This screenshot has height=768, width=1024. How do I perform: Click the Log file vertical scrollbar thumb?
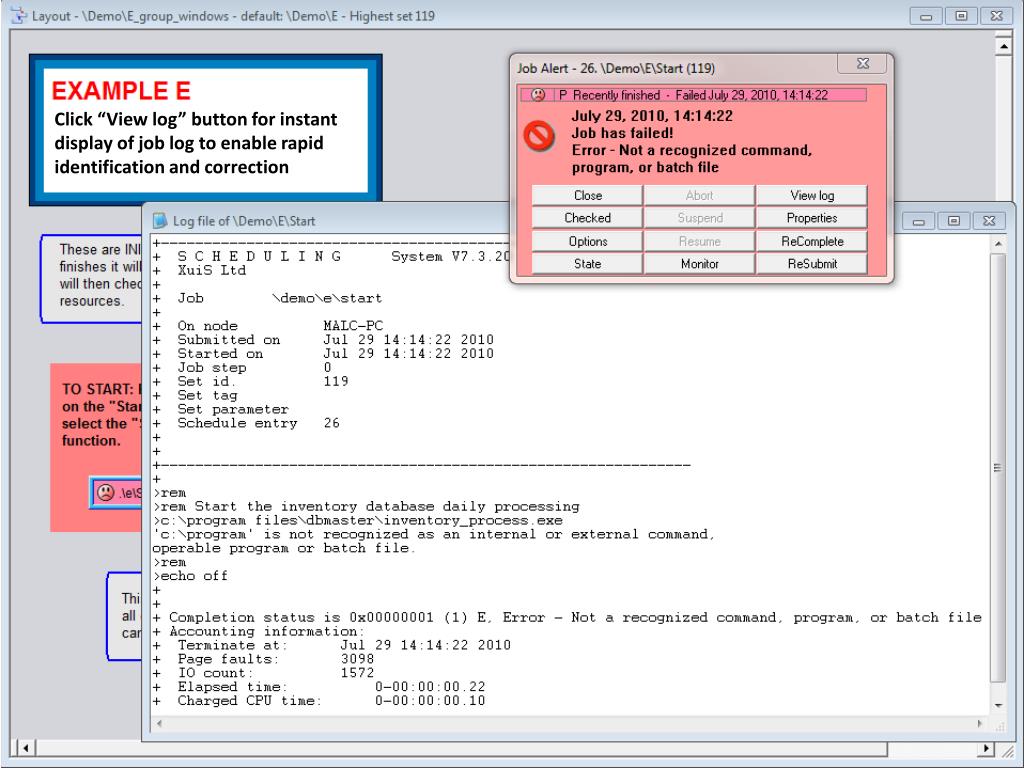point(998,468)
